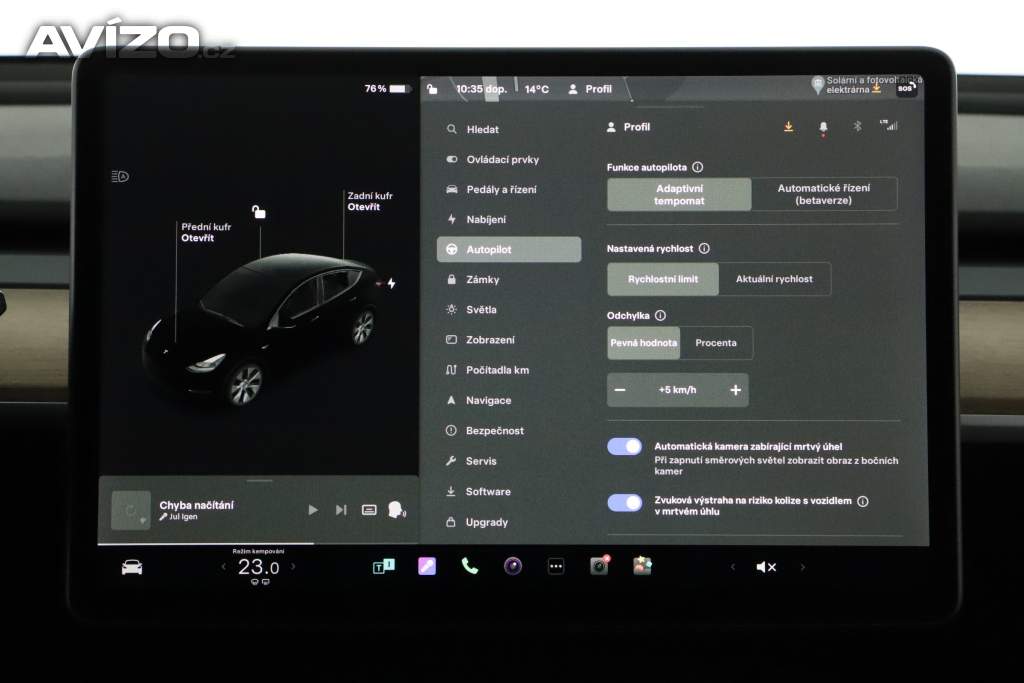1024x683 pixels.
Task: Open Profil in the settings header
Action: pos(628,127)
